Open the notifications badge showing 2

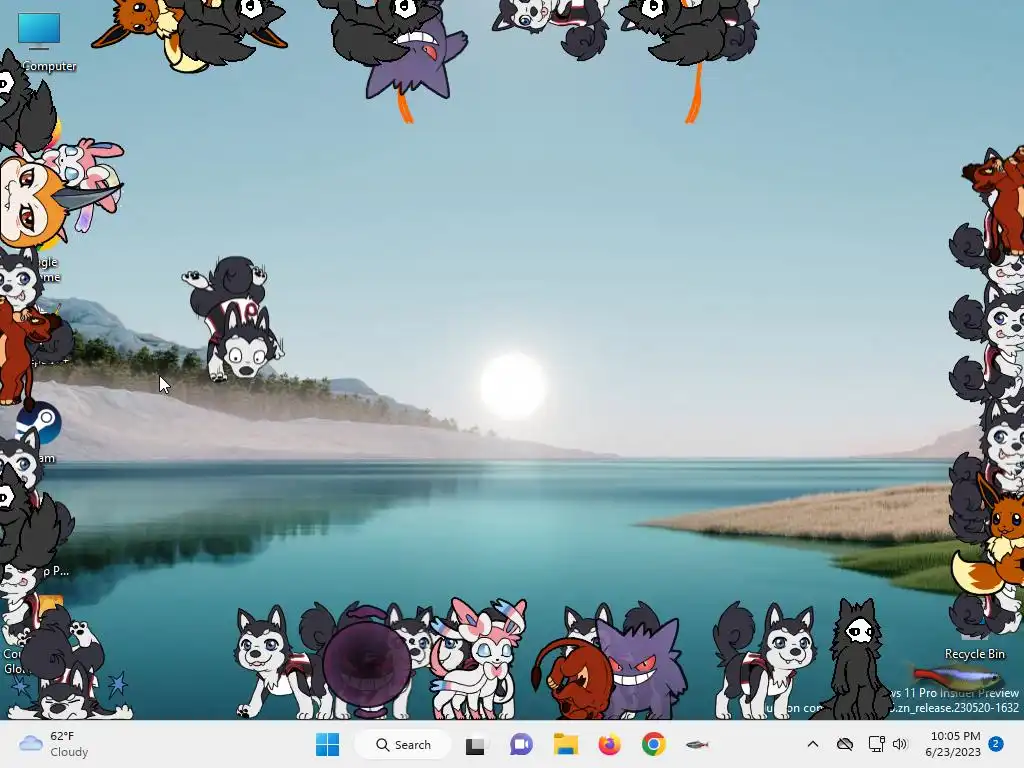tap(996, 744)
